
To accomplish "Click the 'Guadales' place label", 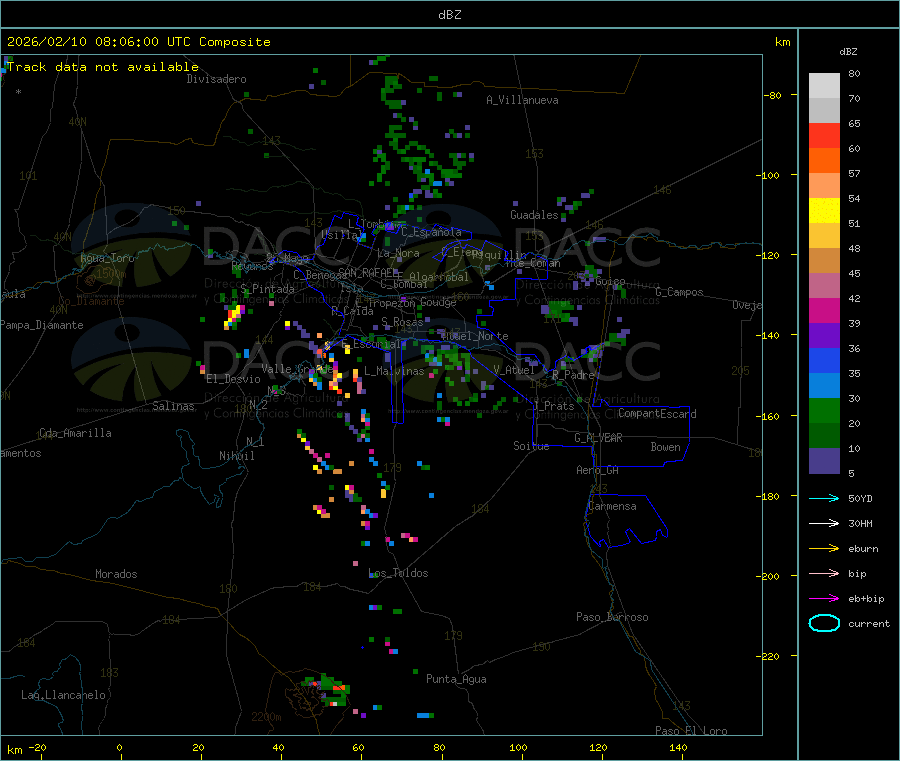I will (534, 215).
